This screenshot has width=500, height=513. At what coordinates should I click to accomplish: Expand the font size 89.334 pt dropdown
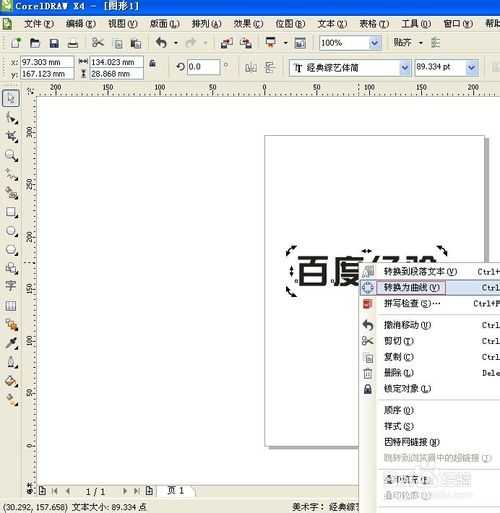click(x=471, y=68)
